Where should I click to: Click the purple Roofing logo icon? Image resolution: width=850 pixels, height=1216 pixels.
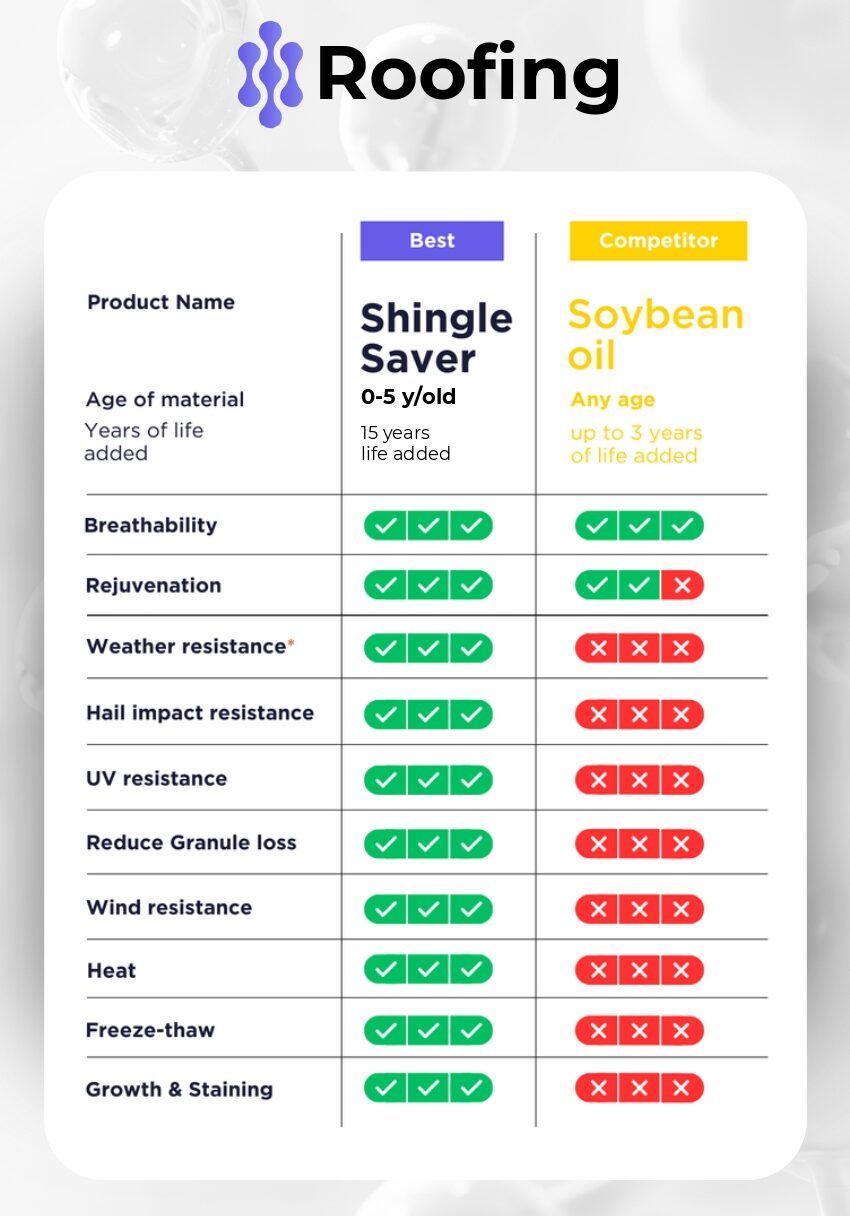point(270,75)
